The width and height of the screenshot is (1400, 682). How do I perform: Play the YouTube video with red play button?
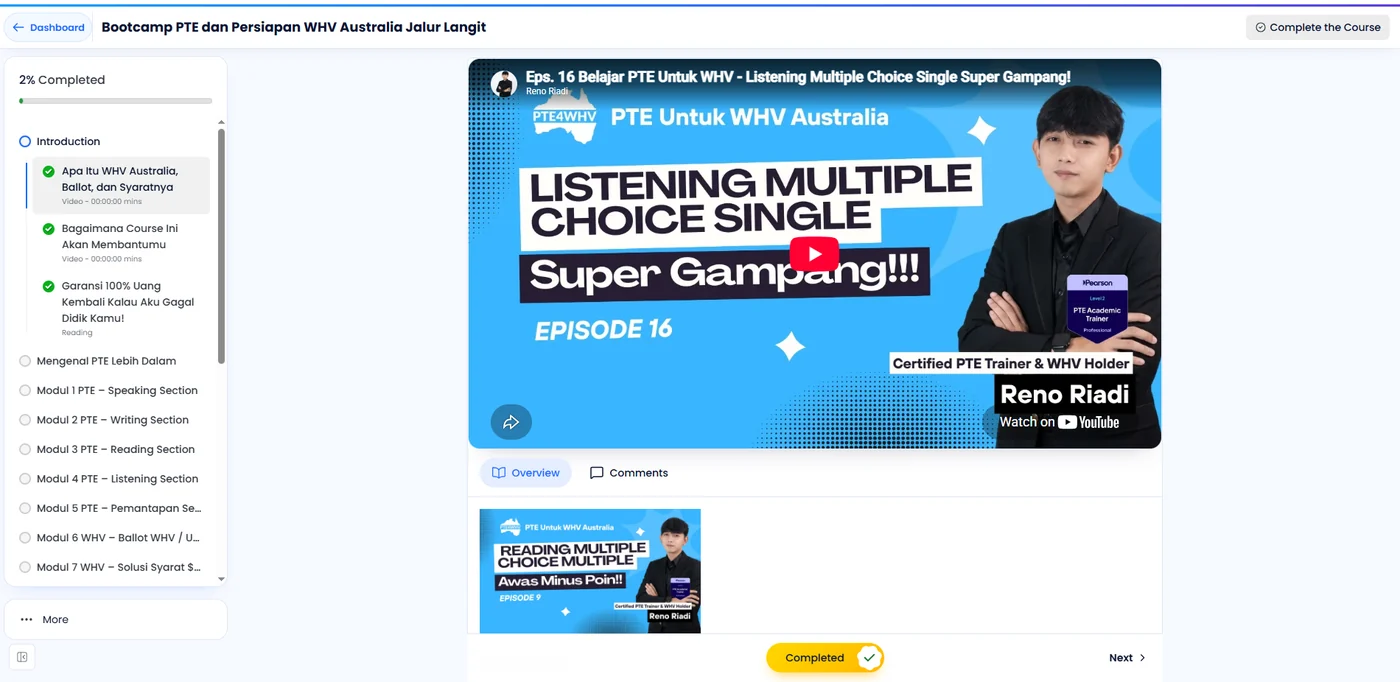814,254
